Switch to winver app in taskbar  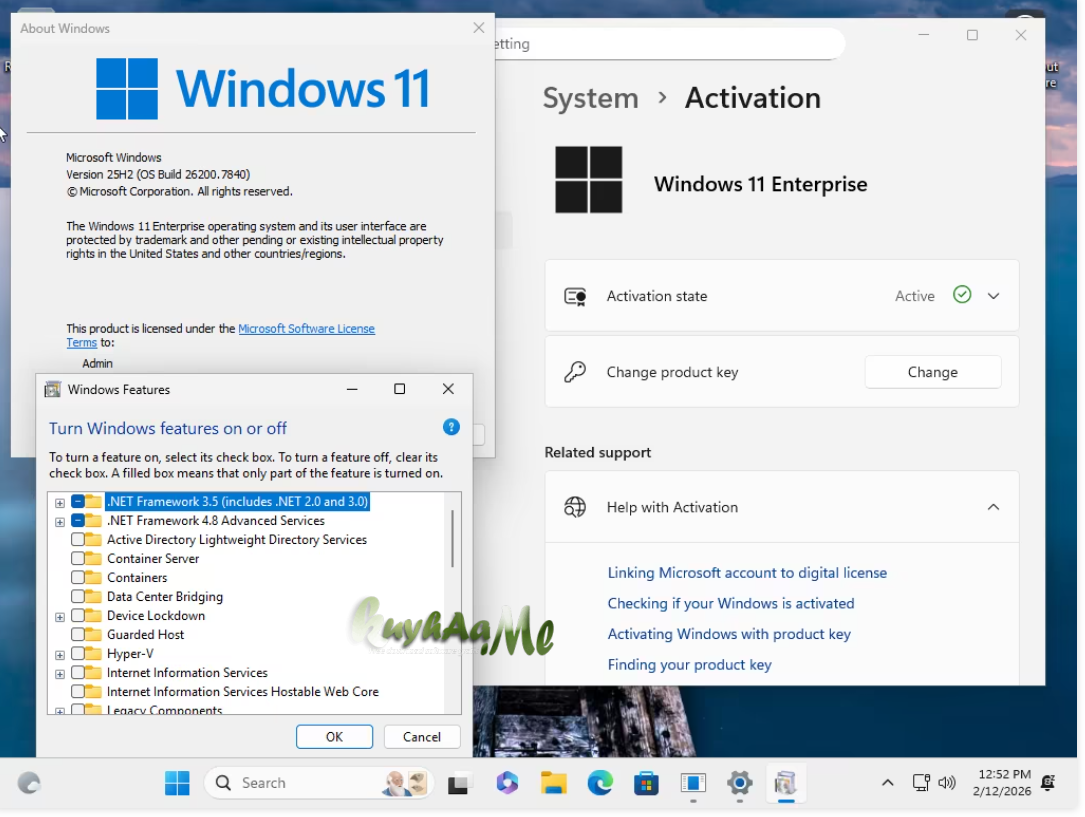coord(693,783)
